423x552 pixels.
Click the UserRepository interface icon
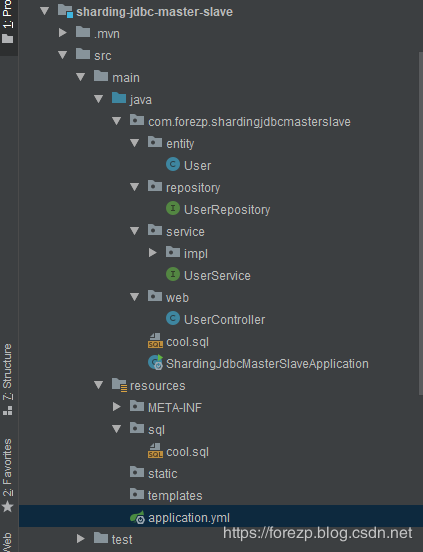click(x=173, y=208)
